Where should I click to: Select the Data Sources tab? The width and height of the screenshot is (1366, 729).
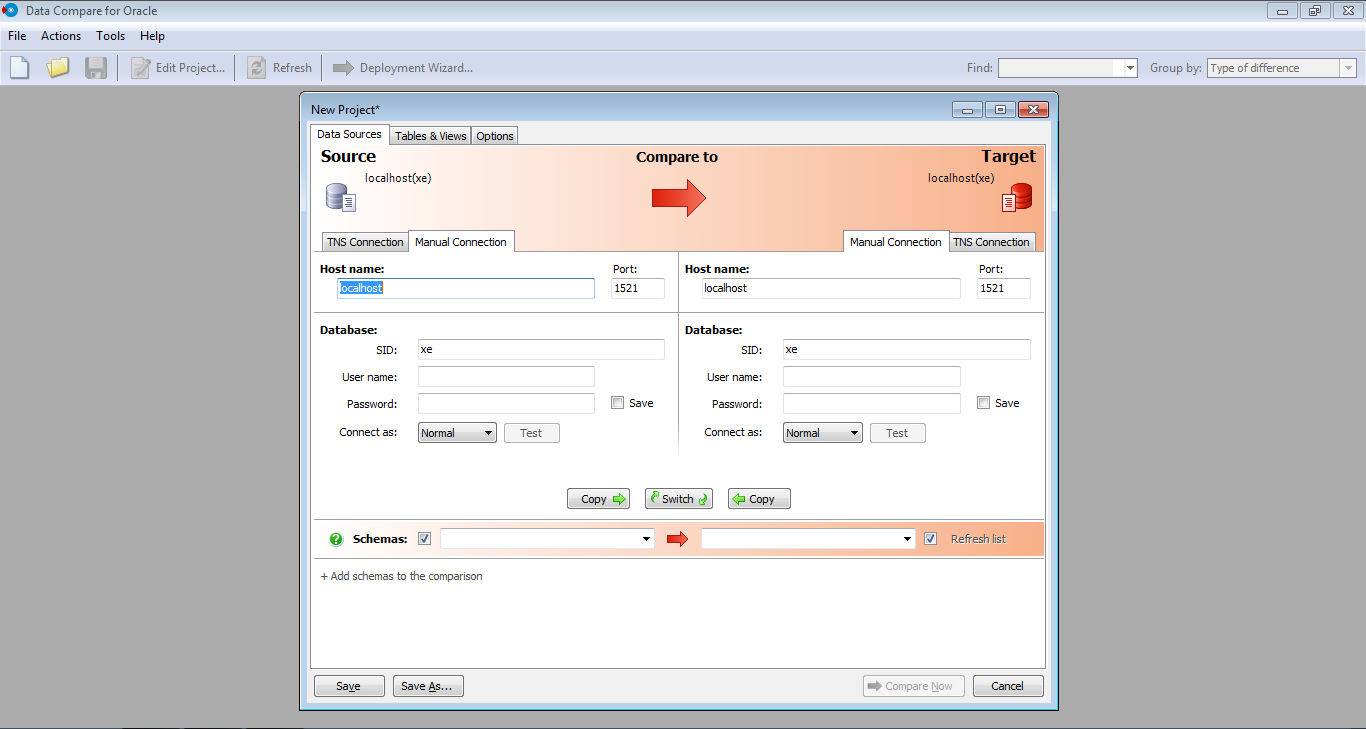[349, 134]
